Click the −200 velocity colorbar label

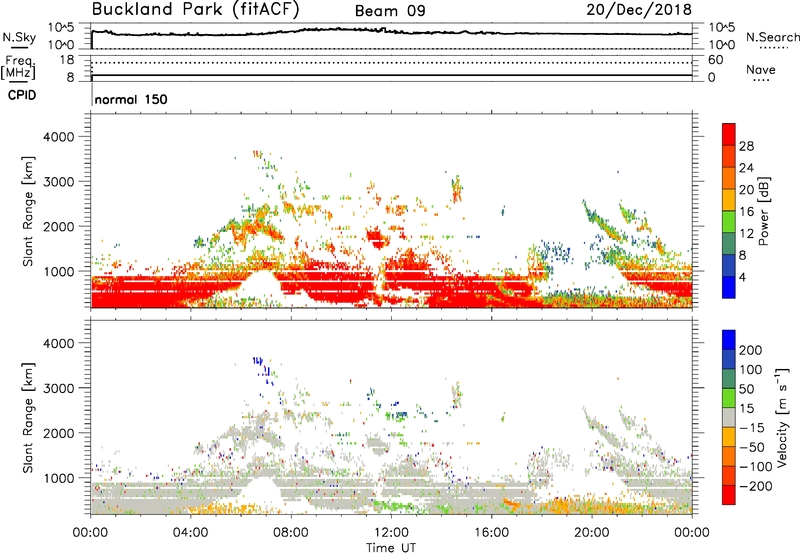pyautogui.click(x=756, y=486)
